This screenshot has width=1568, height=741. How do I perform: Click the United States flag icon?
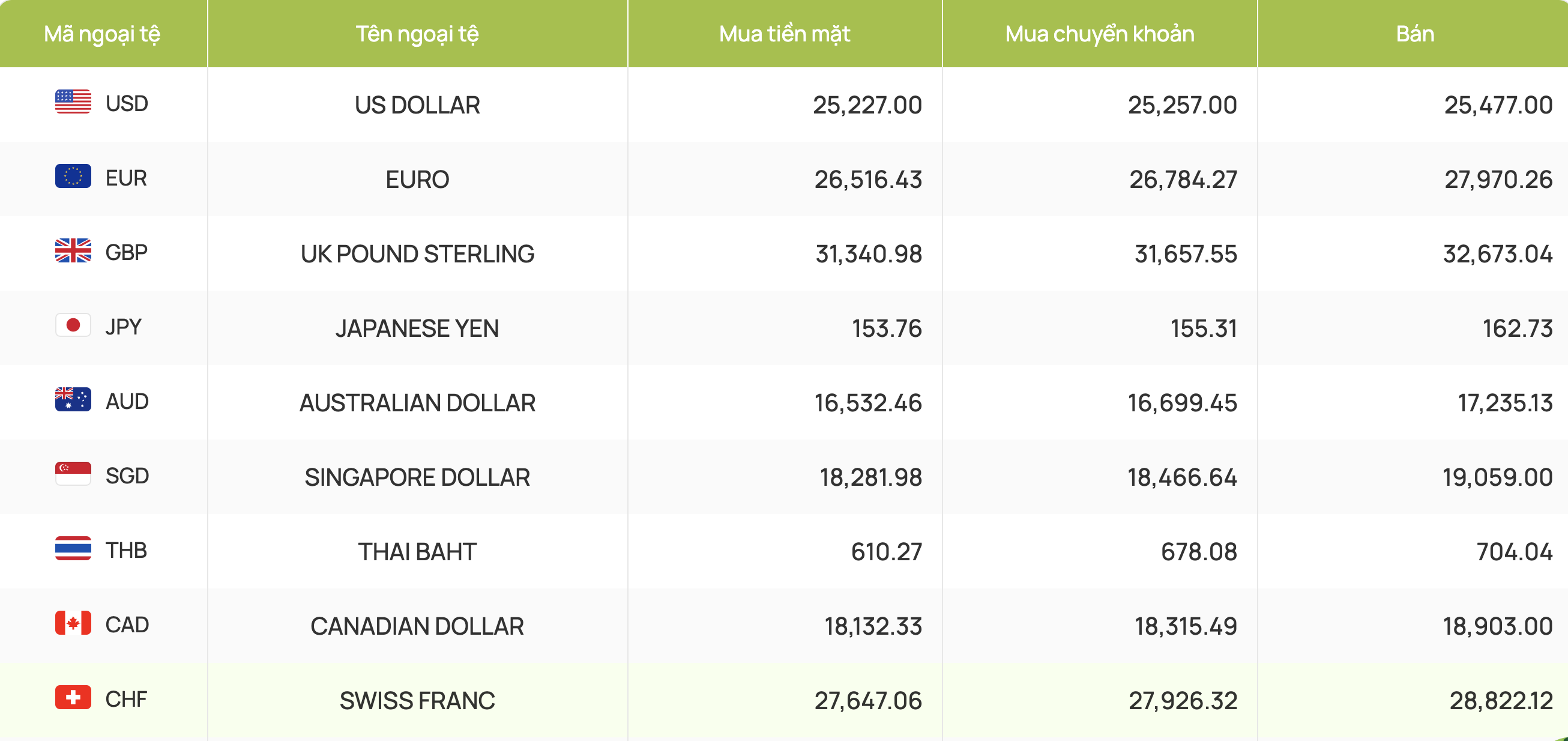[73, 101]
